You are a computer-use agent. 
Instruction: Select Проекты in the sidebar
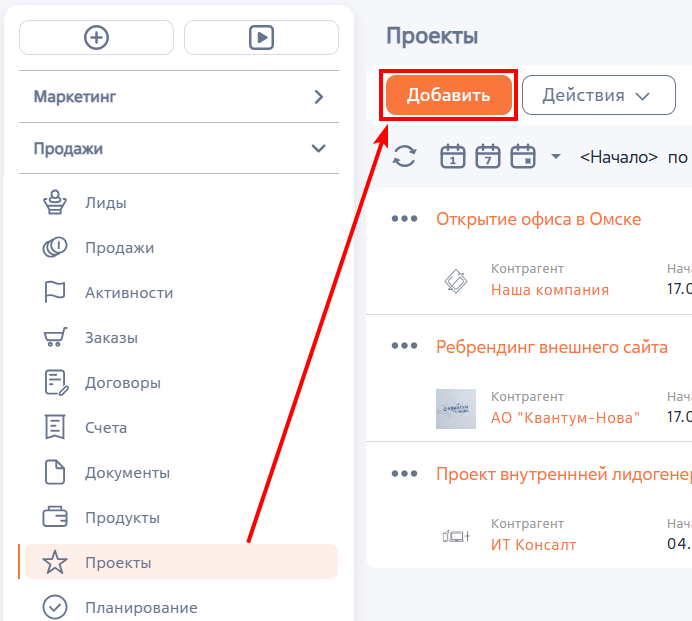[181, 562]
